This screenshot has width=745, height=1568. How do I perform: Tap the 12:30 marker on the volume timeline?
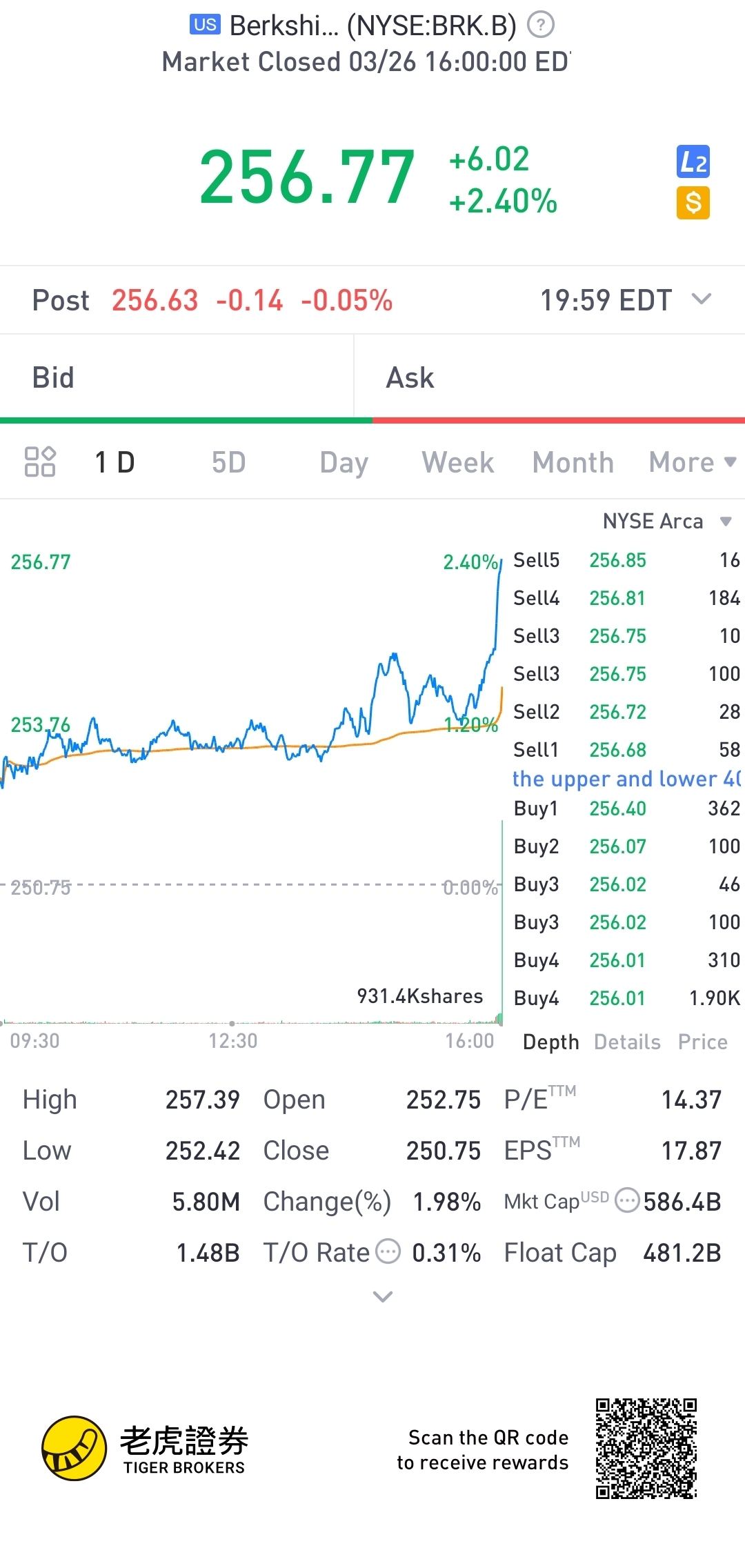pyautogui.click(x=232, y=1040)
